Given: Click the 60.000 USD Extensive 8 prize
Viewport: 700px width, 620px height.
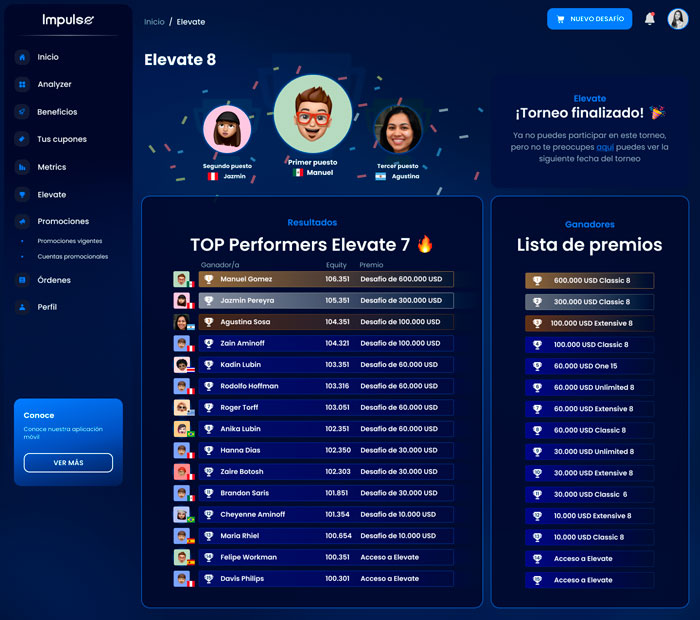Looking at the screenshot, I should (589, 409).
